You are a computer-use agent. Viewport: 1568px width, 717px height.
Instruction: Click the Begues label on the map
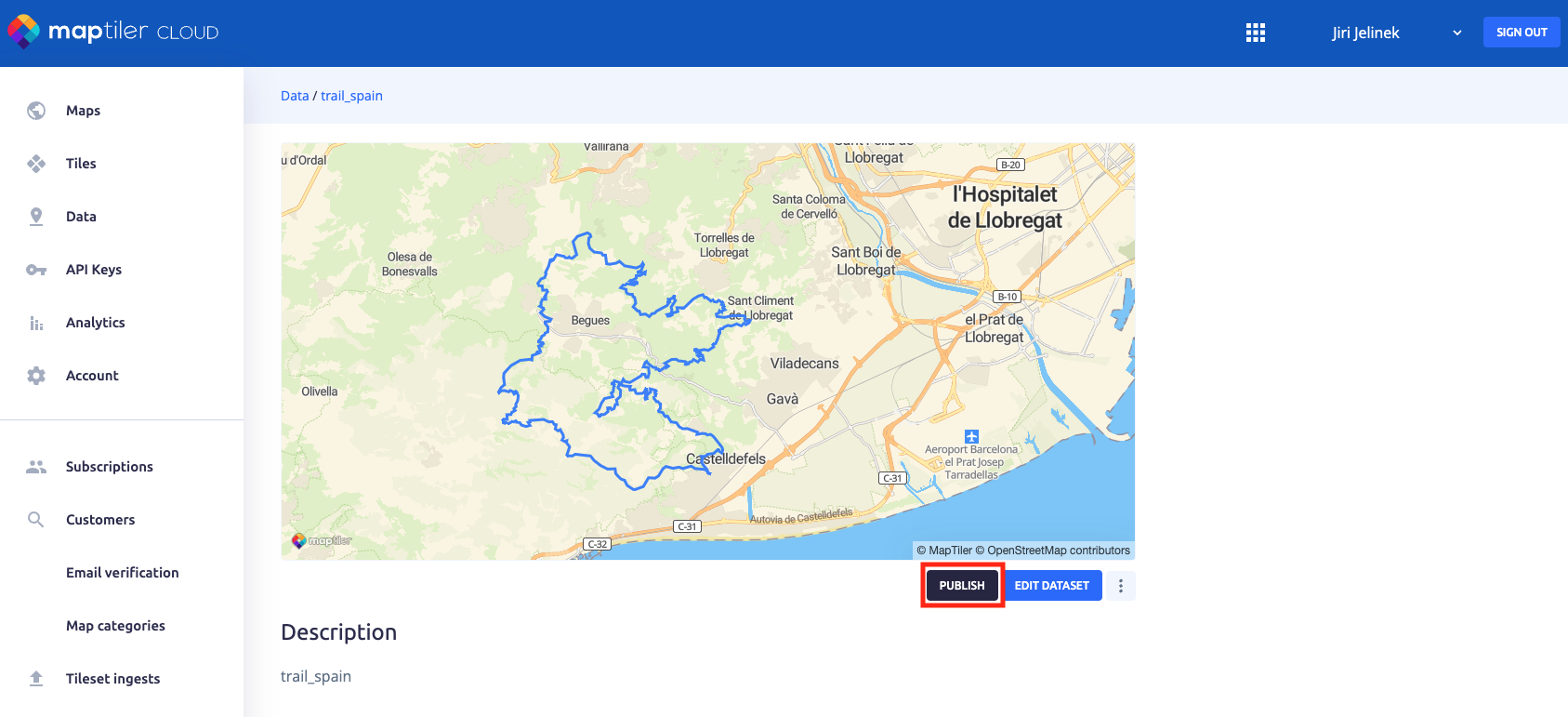[590, 320]
